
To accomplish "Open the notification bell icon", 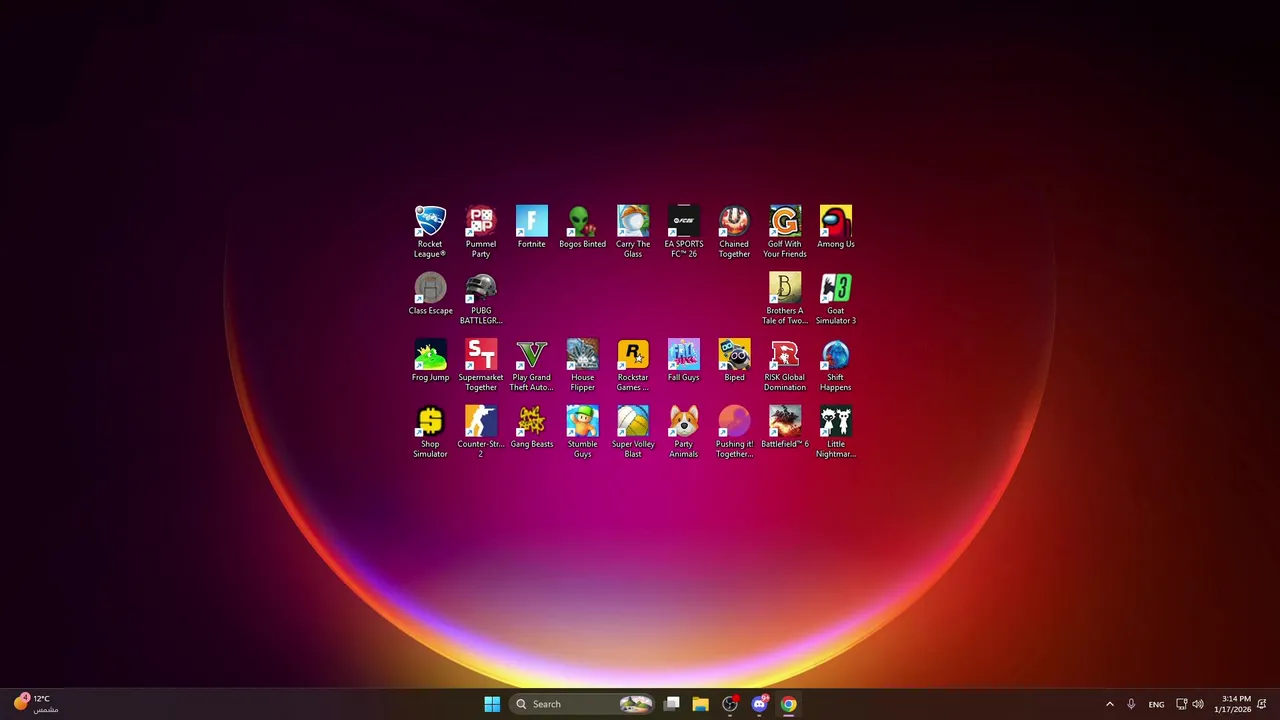I will (x=1262, y=704).
